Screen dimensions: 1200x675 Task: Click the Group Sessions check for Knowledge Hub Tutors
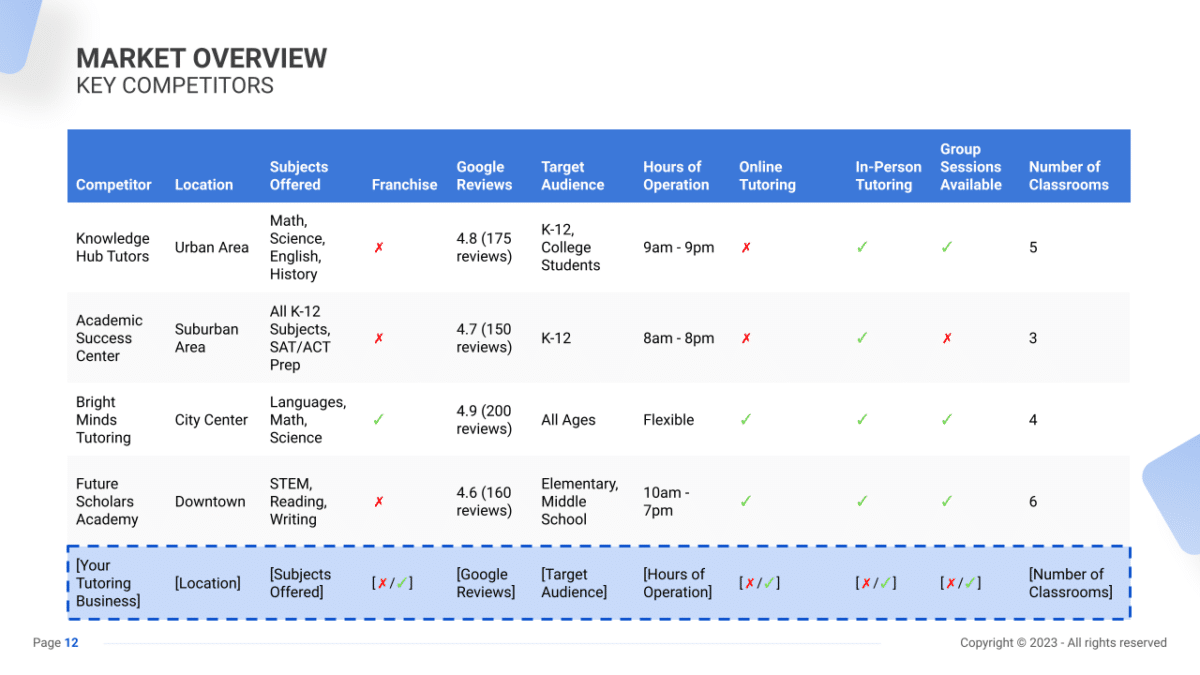(x=947, y=248)
